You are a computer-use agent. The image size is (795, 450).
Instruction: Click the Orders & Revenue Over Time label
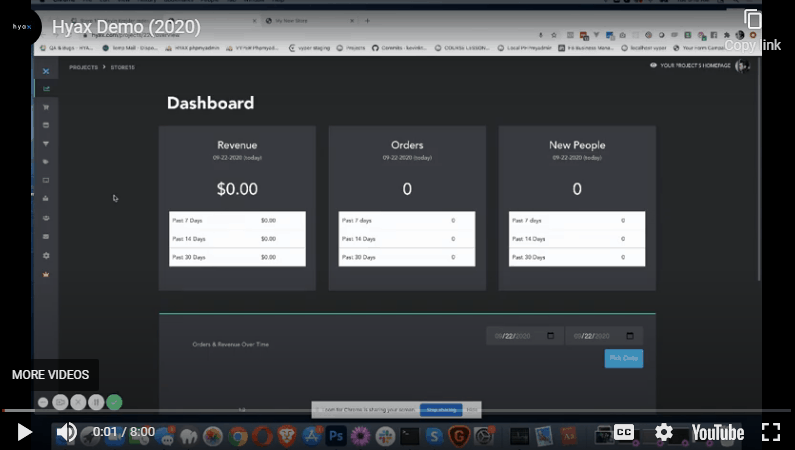pyautogui.click(x=231, y=344)
